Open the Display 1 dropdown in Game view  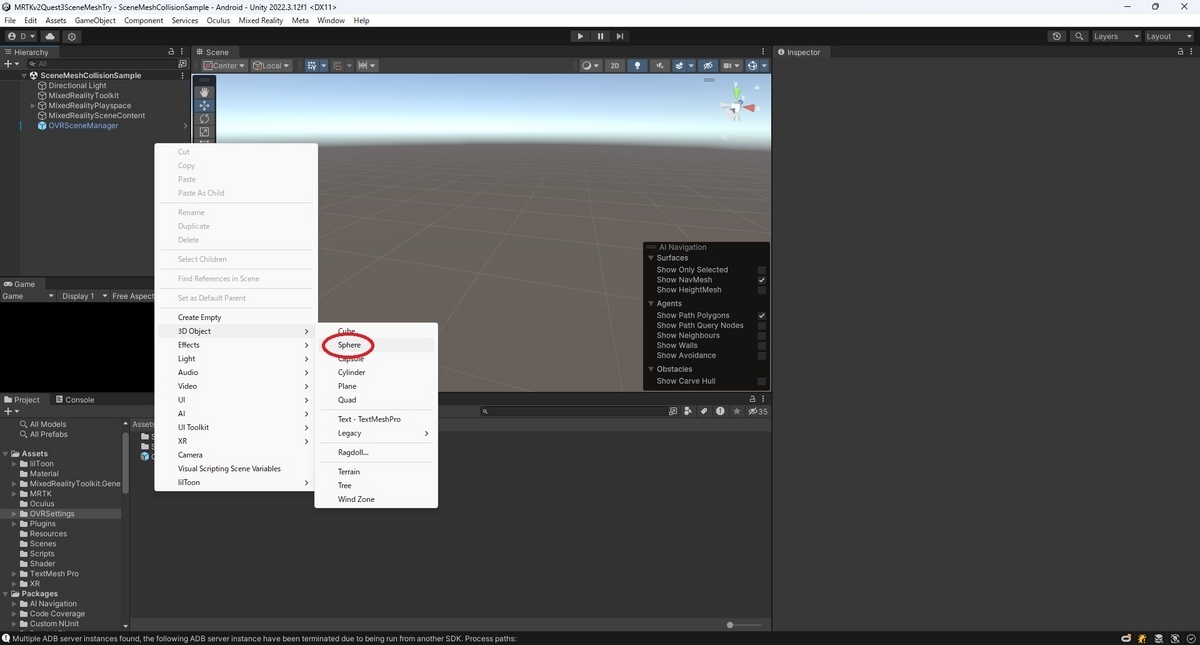tap(82, 296)
